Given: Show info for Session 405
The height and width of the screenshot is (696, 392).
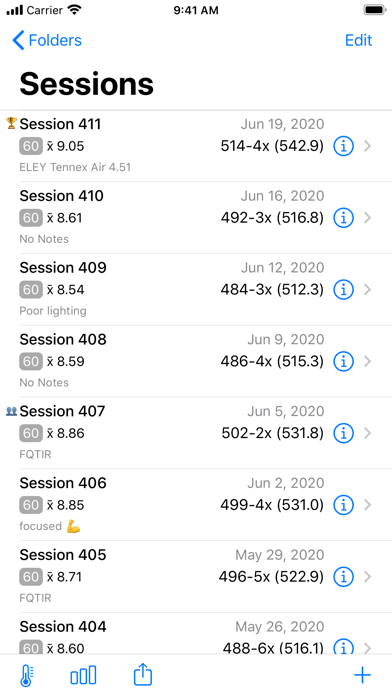Looking at the screenshot, I should pyautogui.click(x=343, y=577).
